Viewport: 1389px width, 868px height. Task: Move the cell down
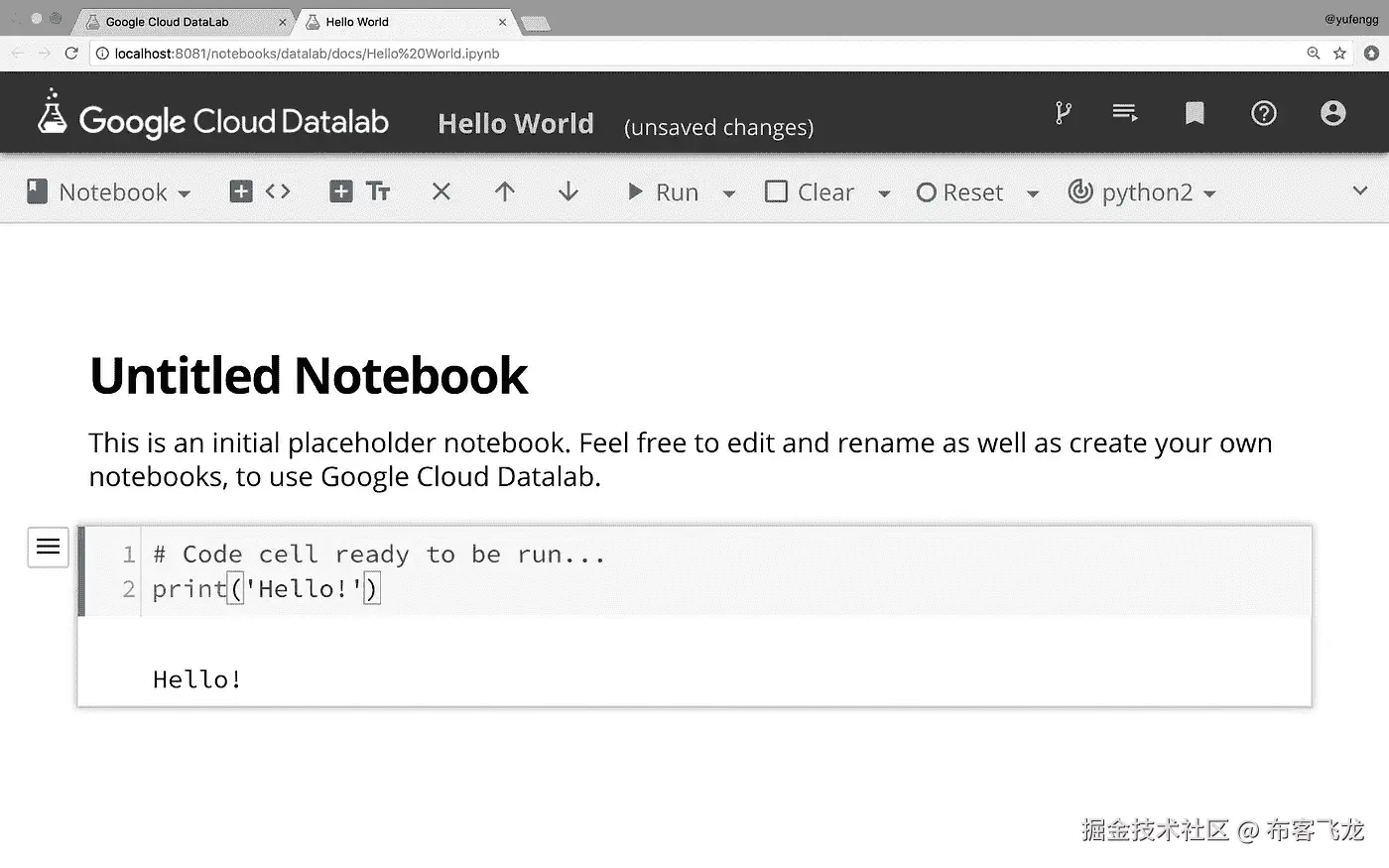[x=568, y=191]
